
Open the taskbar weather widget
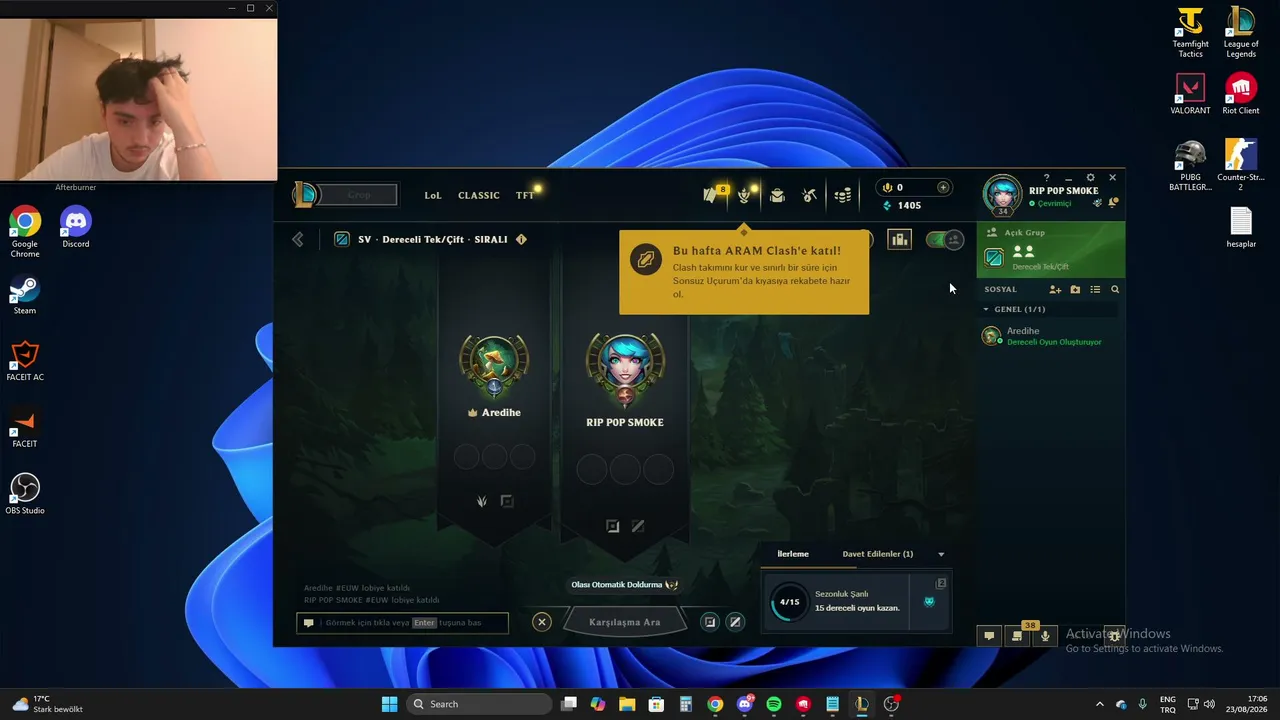click(48, 704)
